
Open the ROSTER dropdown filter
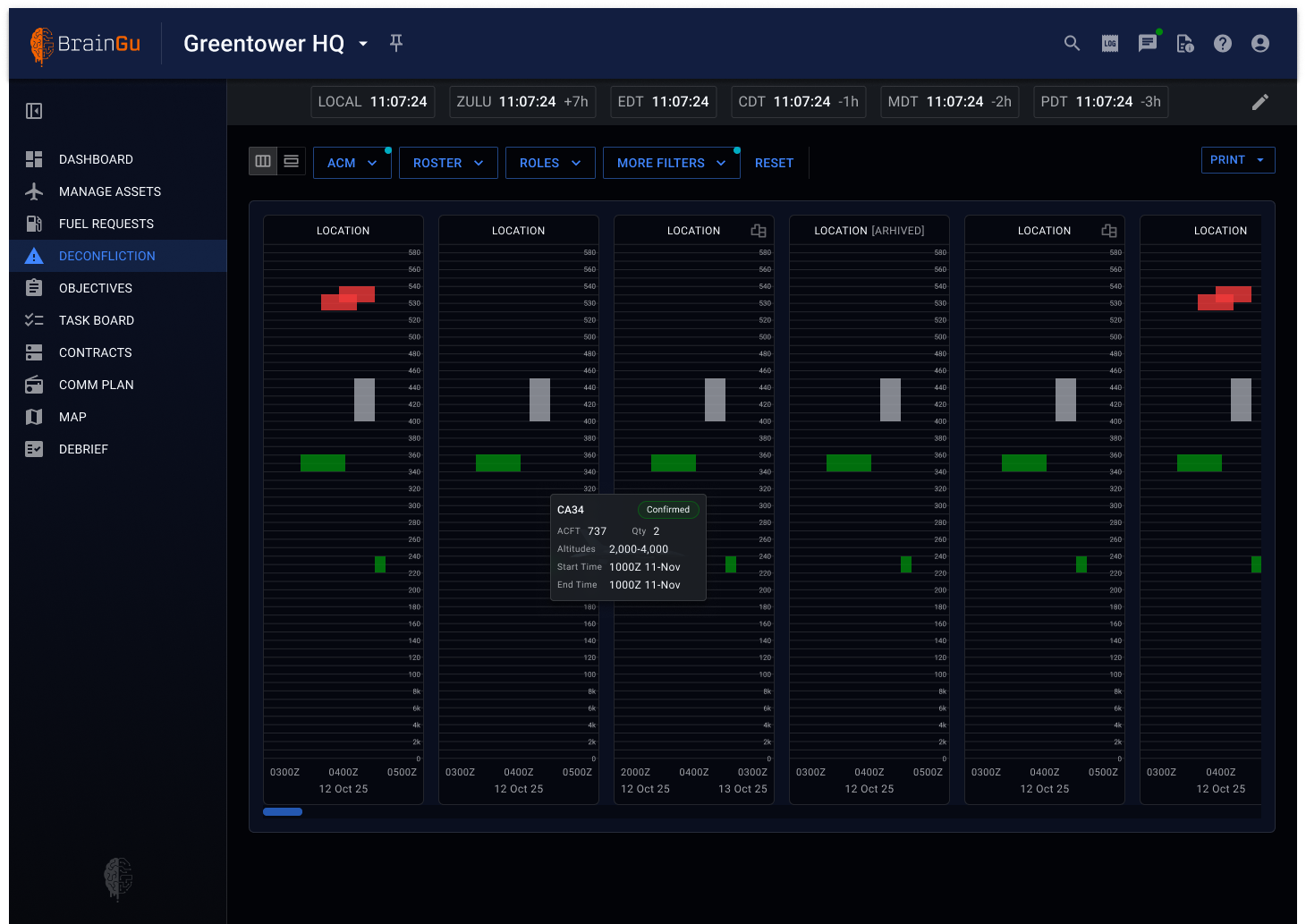[x=448, y=163]
